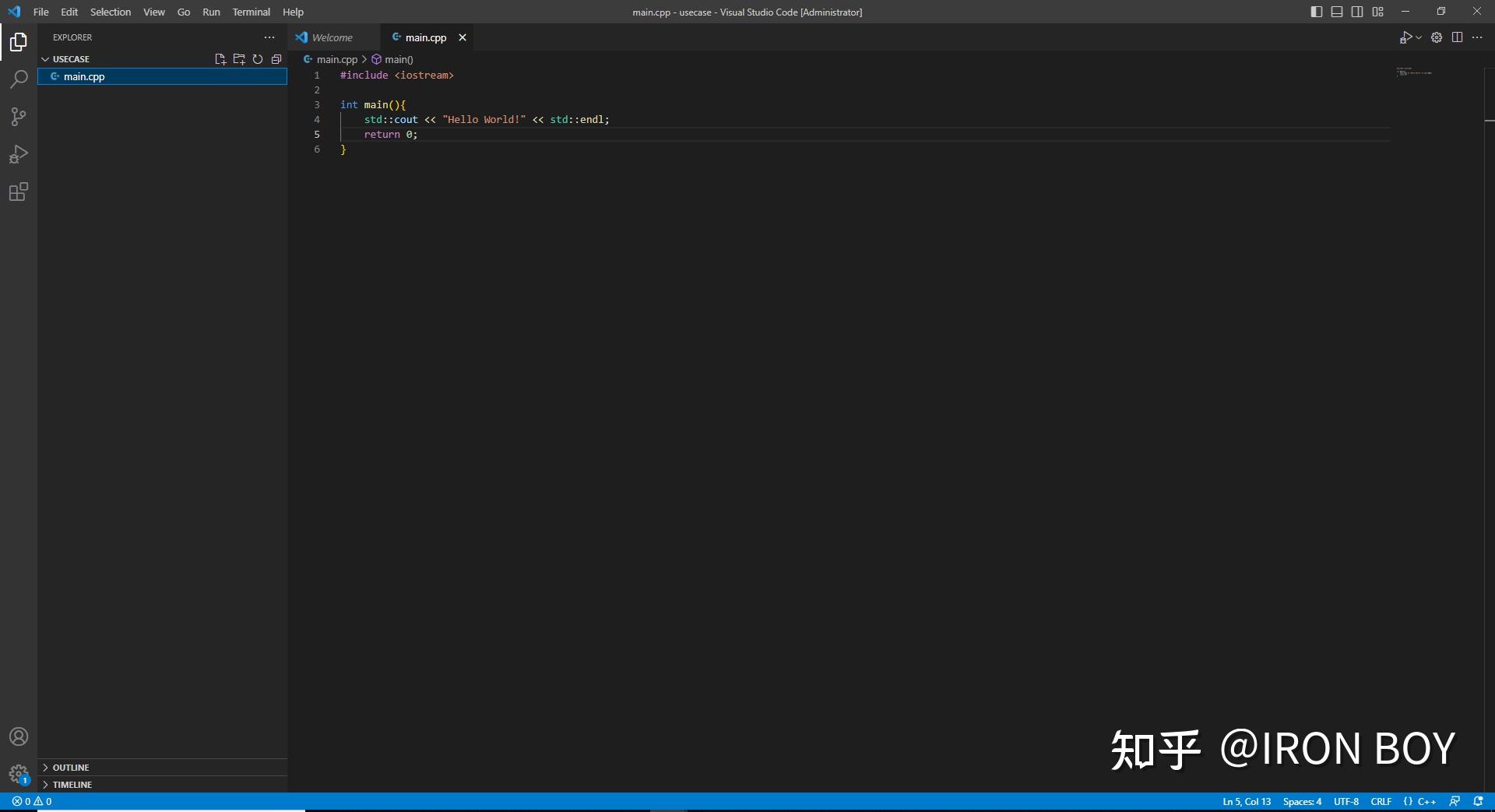The width and height of the screenshot is (1495, 812).
Task: Toggle the primary sidebar visibility
Action: click(x=1317, y=12)
